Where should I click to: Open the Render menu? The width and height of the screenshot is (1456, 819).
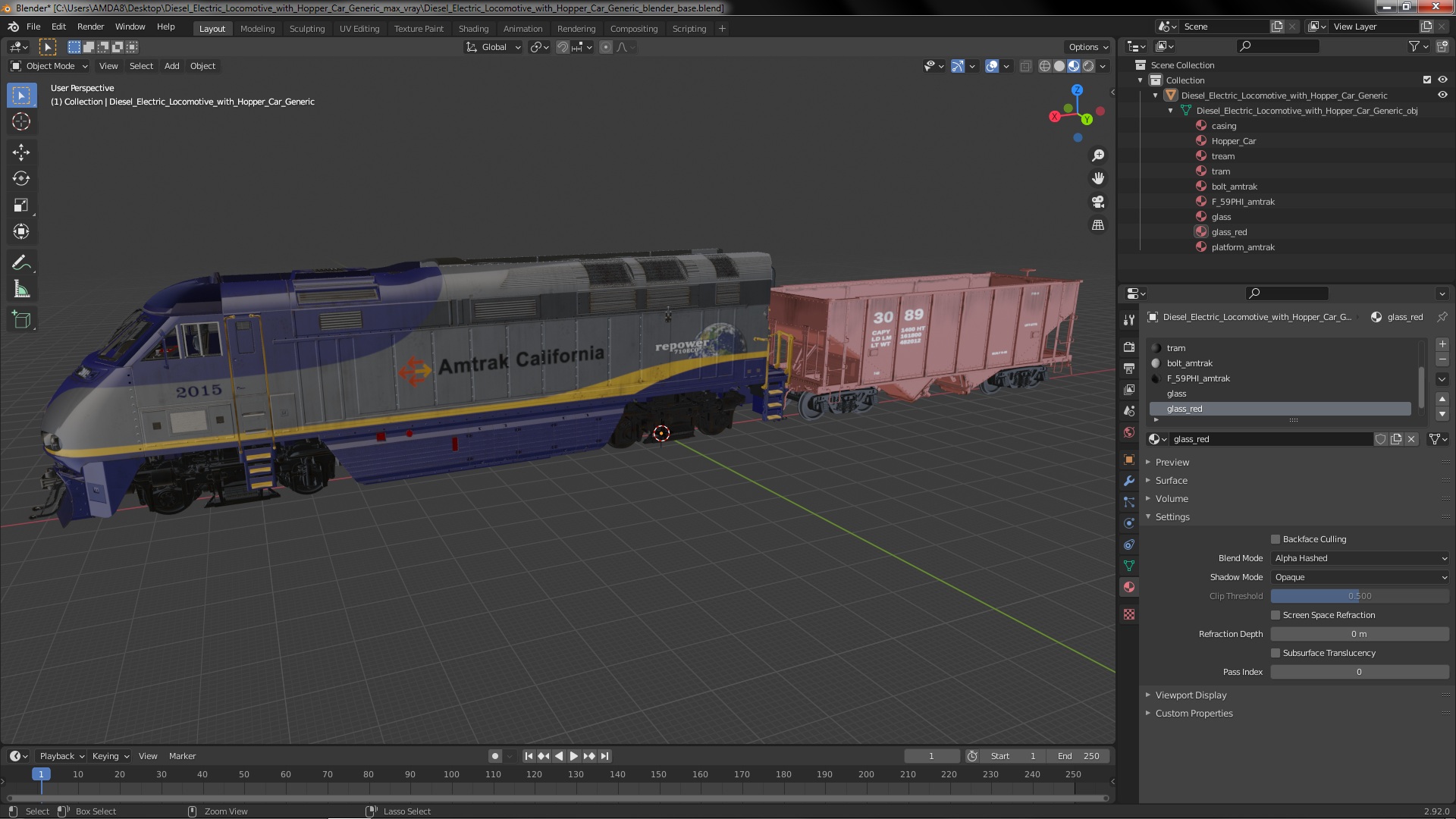click(x=90, y=27)
